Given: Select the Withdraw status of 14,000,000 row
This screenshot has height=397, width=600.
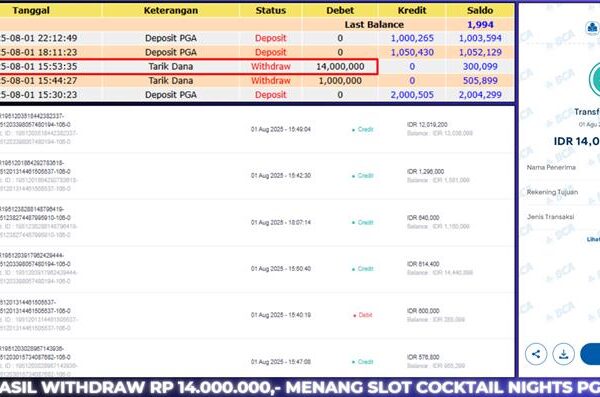Looking at the screenshot, I should pos(271,67).
